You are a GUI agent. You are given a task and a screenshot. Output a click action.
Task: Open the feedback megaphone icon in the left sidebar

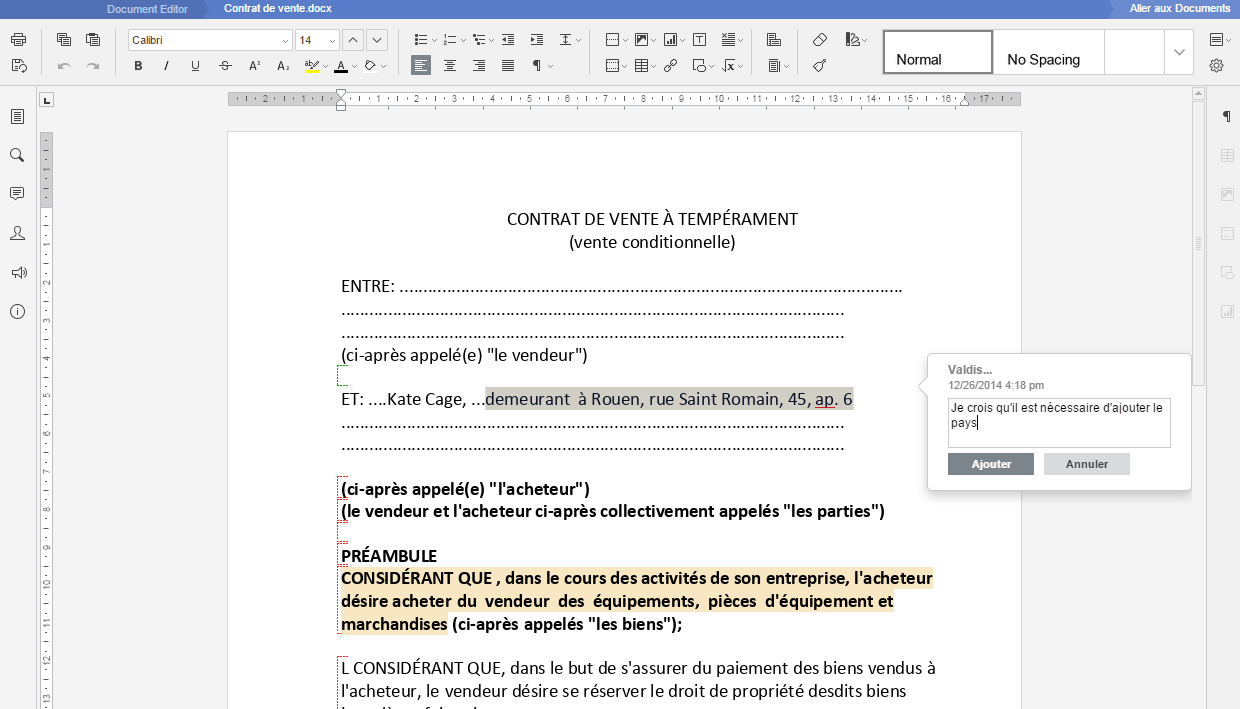point(17,272)
